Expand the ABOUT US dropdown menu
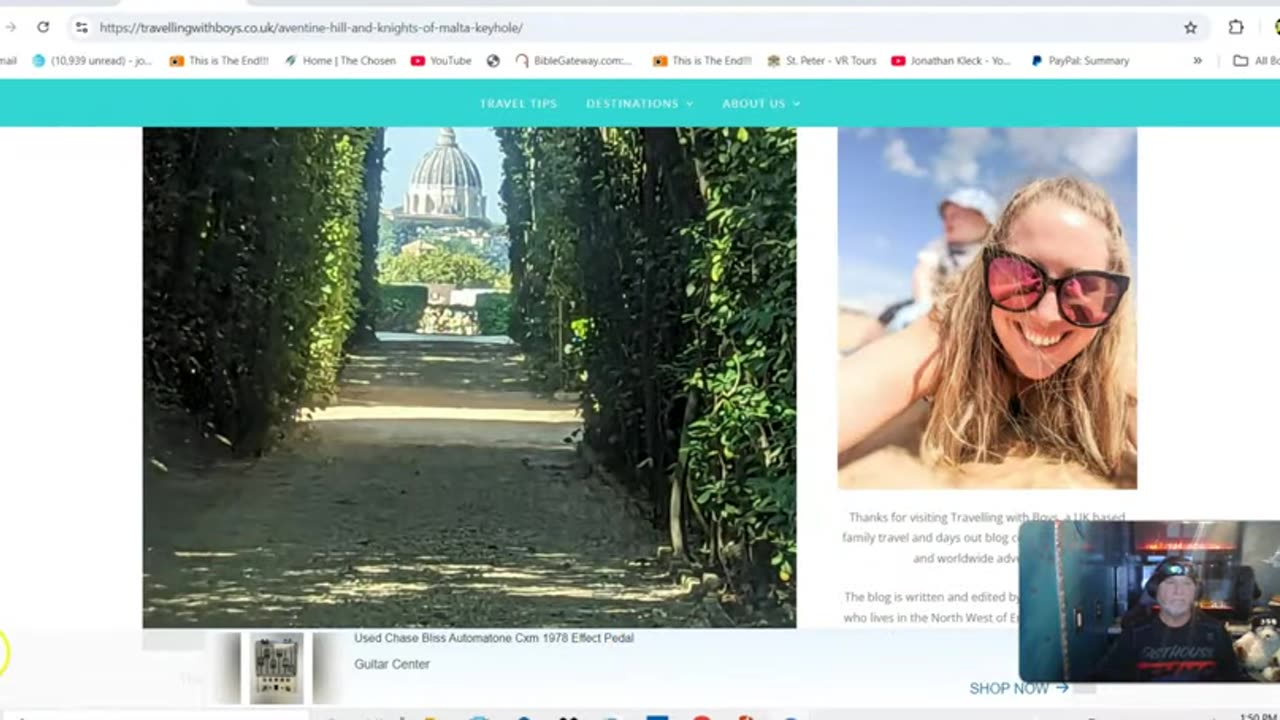Image resolution: width=1280 pixels, height=720 pixels. [761, 103]
